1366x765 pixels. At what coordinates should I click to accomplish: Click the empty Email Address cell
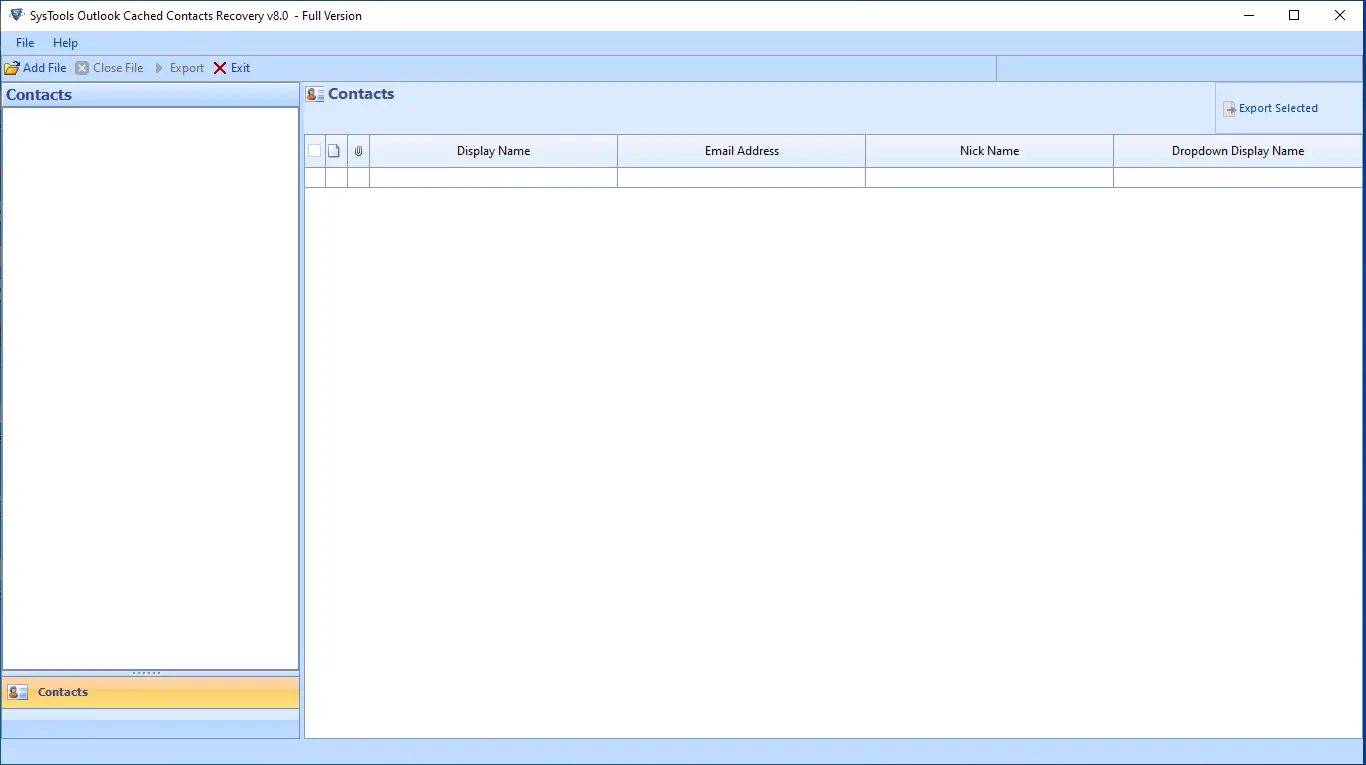click(x=742, y=177)
